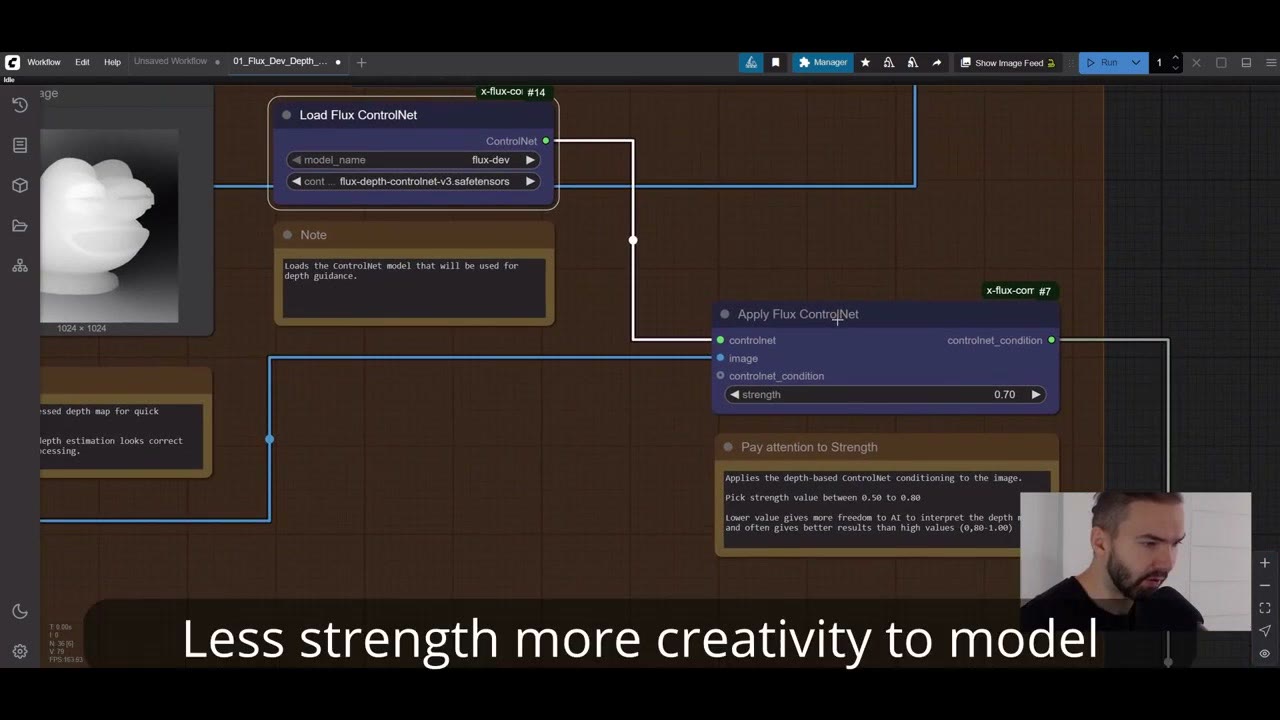Open the model library cube icon
Image resolution: width=1280 pixels, height=720 pixels.
click(20, 185)
